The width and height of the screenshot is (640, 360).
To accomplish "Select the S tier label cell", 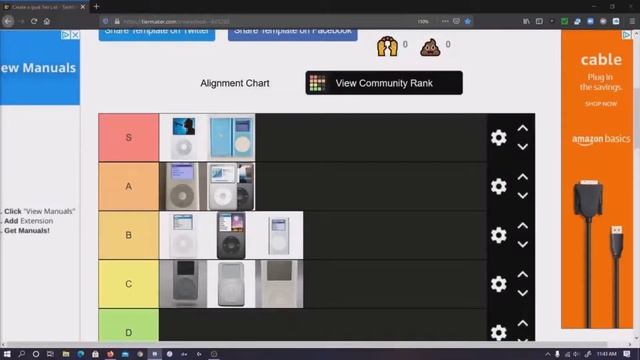I will coord(129,138).
